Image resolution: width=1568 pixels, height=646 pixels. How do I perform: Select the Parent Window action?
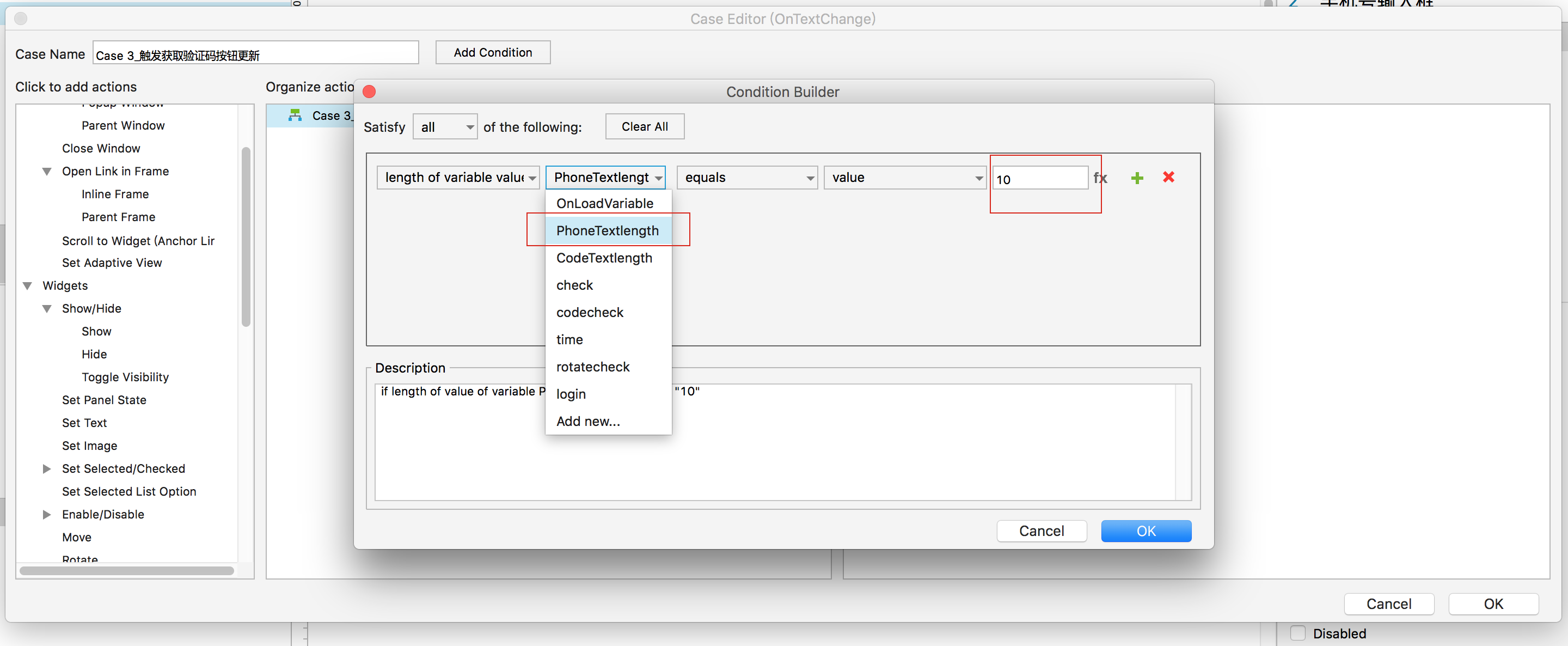(x=123, y=126)
